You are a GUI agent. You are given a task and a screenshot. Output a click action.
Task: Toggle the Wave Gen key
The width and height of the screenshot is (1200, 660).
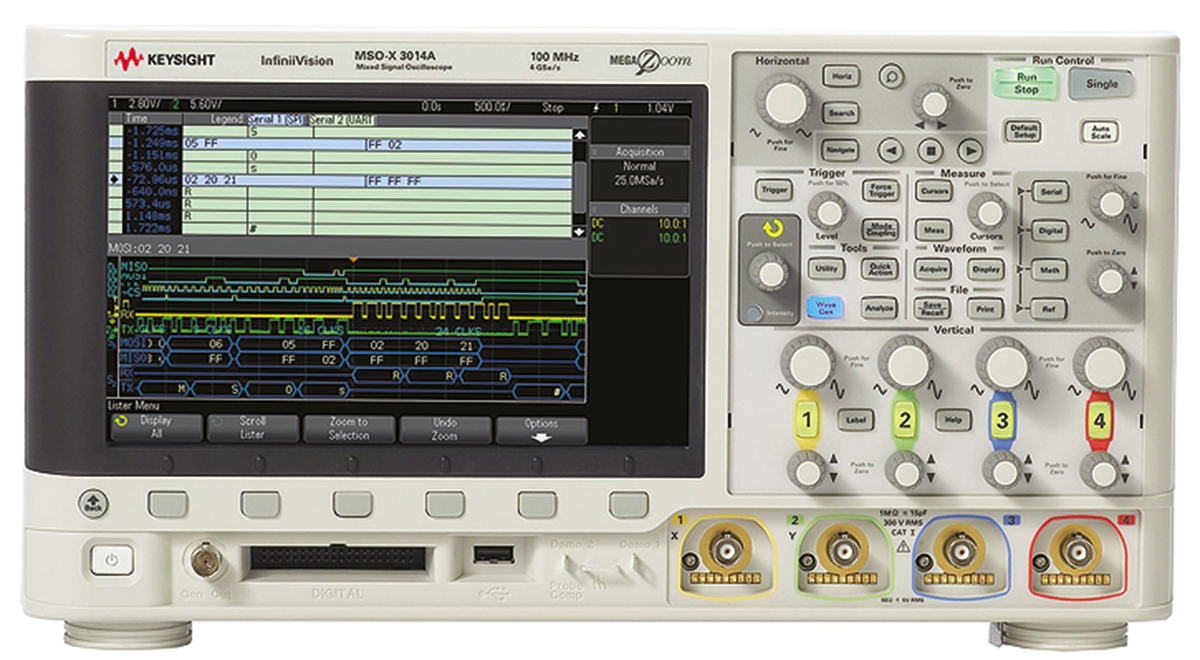pyautogui.click(x=826, y=308)
